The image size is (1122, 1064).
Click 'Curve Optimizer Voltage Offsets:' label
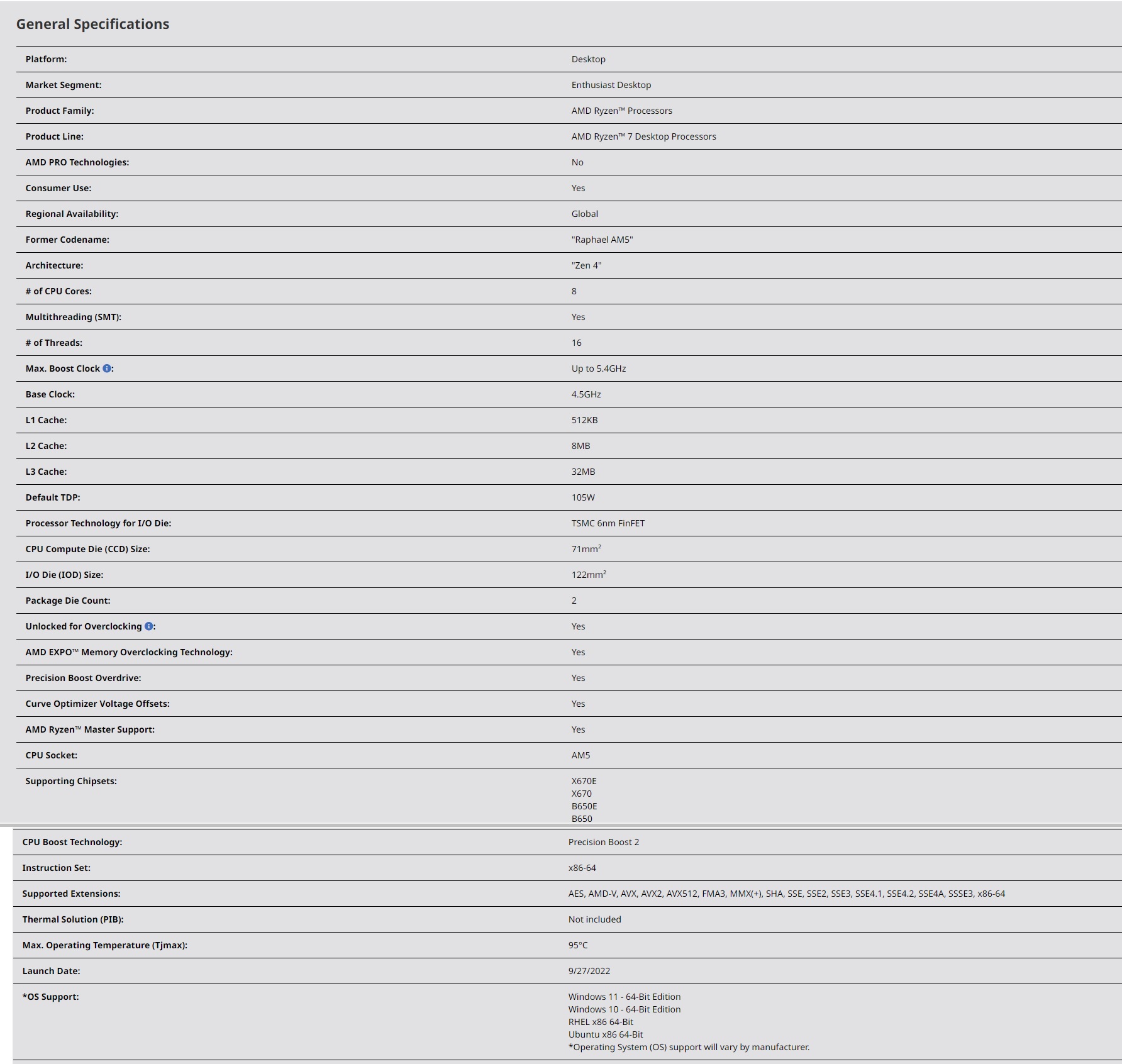(97, 704)
